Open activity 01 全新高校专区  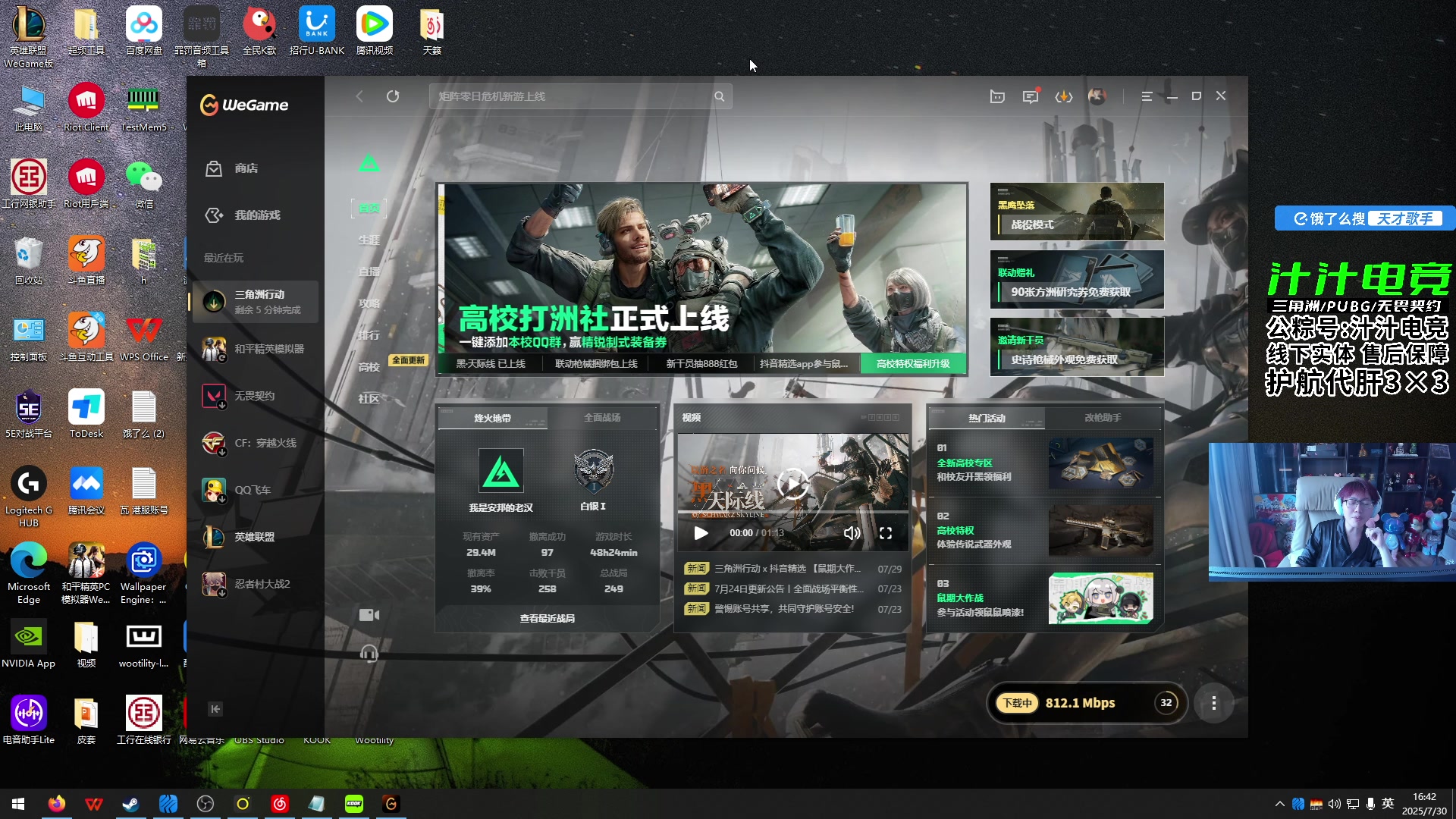tap(1045, 463)
